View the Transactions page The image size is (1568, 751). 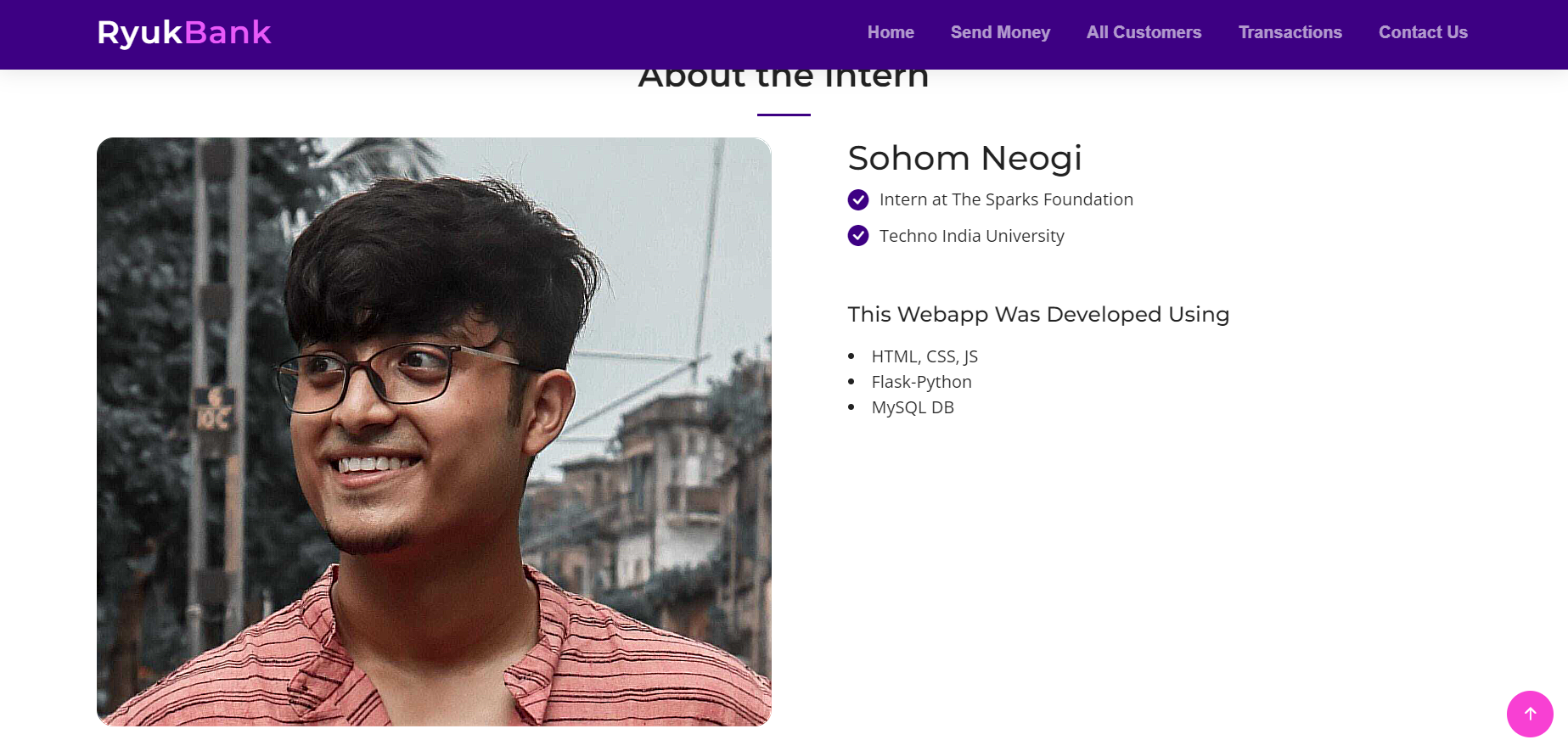click(1290, 32)
